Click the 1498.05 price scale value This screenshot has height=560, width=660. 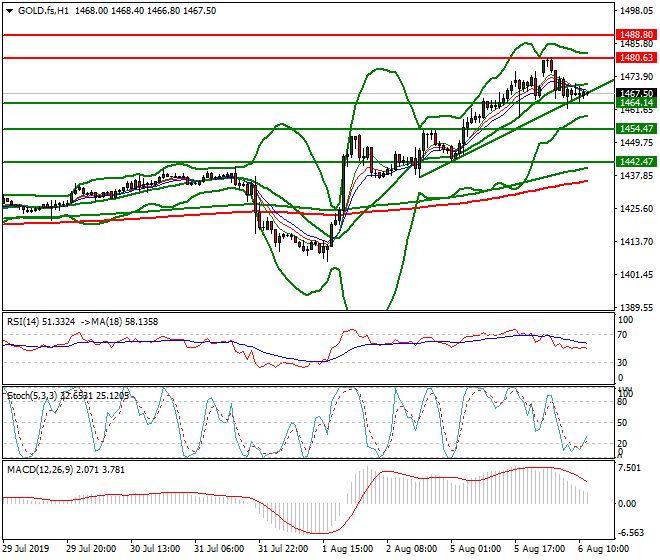(x=636, y=11)
